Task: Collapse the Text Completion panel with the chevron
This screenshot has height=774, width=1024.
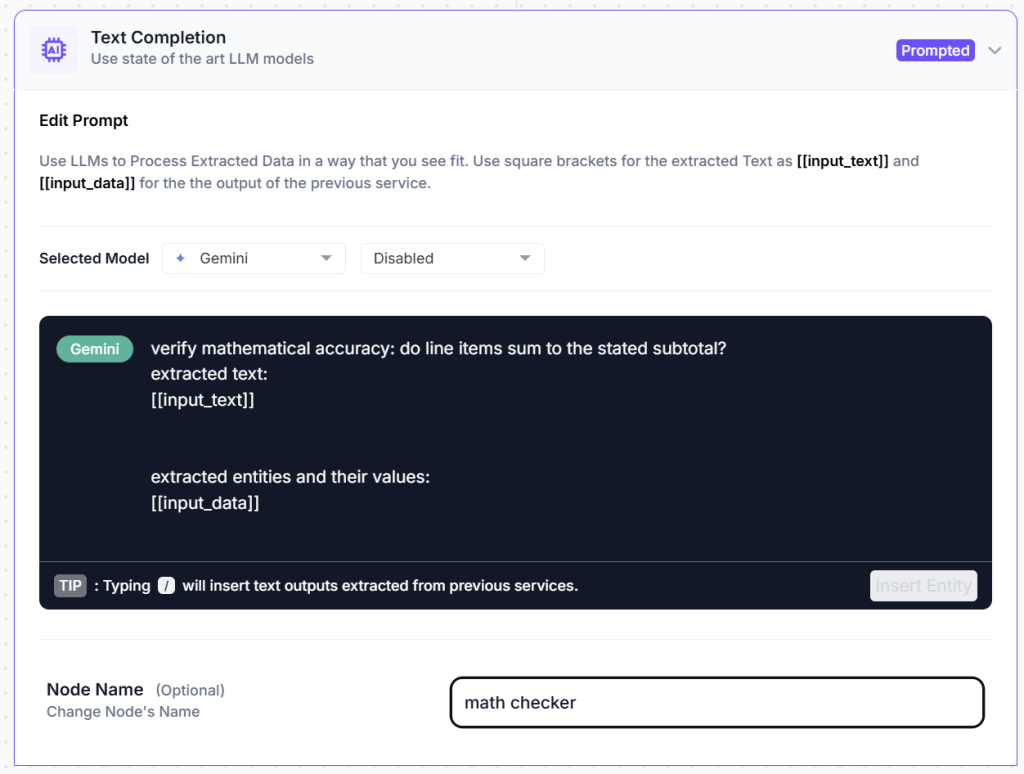Action: pyautogui.click(x=994, y=51)
